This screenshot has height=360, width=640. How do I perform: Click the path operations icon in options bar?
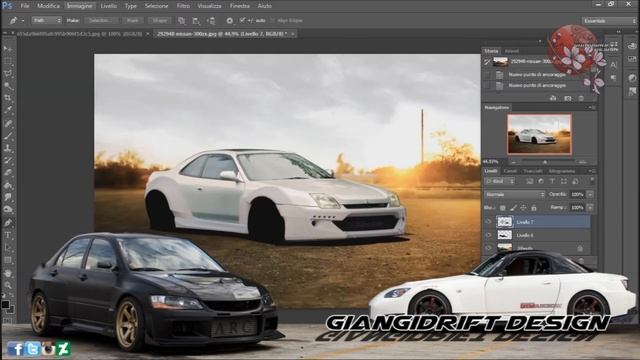coord(182,20)
